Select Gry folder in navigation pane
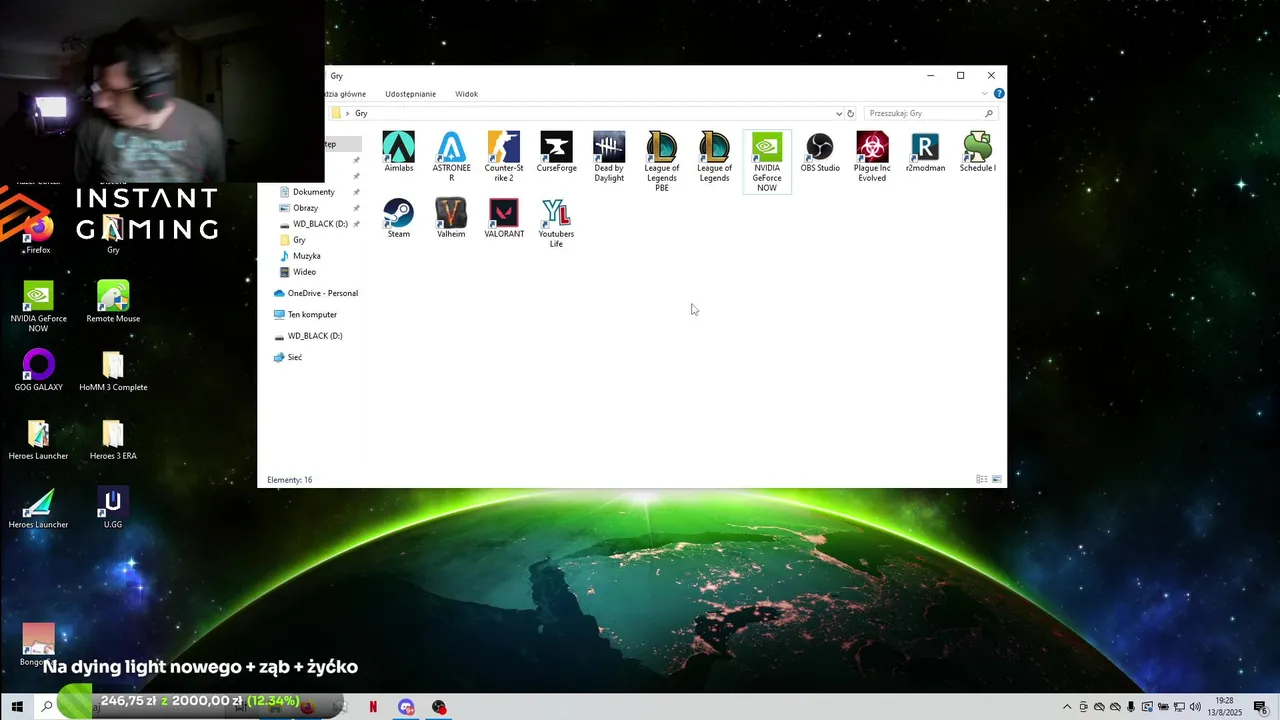1280x720 pixels. (x=298, y=240)
